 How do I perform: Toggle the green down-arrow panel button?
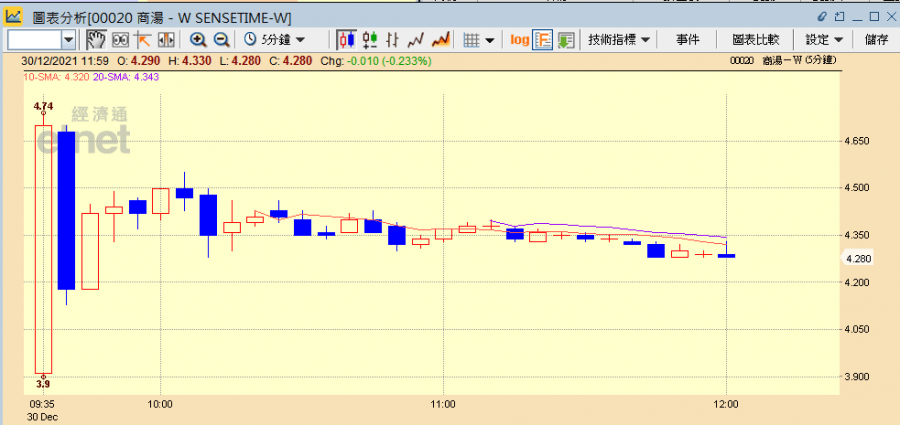[566, 40]
